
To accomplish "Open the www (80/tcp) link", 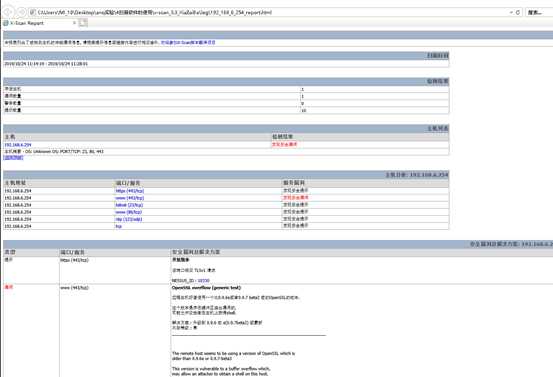I will (128, 212).
